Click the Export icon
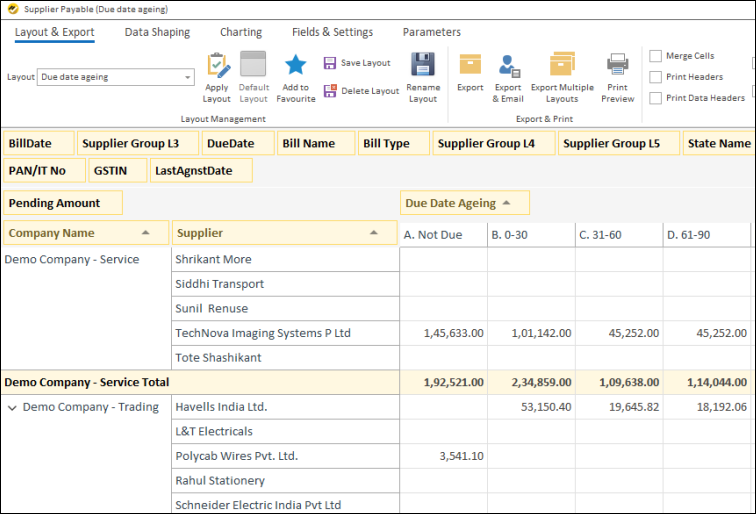756x514 pixels. pyautogui.click(x=470, y=66)
